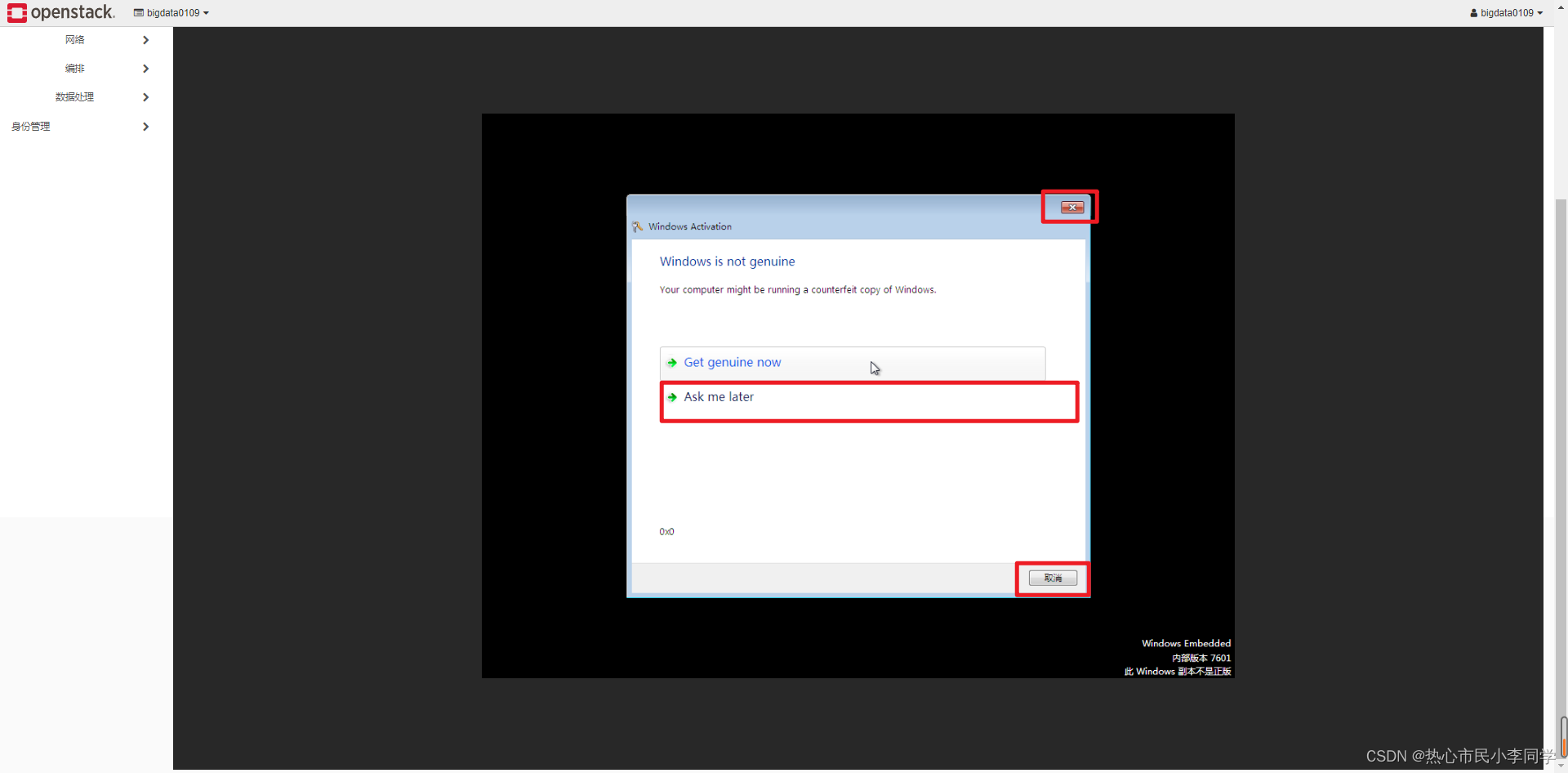Click the Windows Embedded watermark text
Viewport: 1568px width, 773px height.
coord(1186,644)
